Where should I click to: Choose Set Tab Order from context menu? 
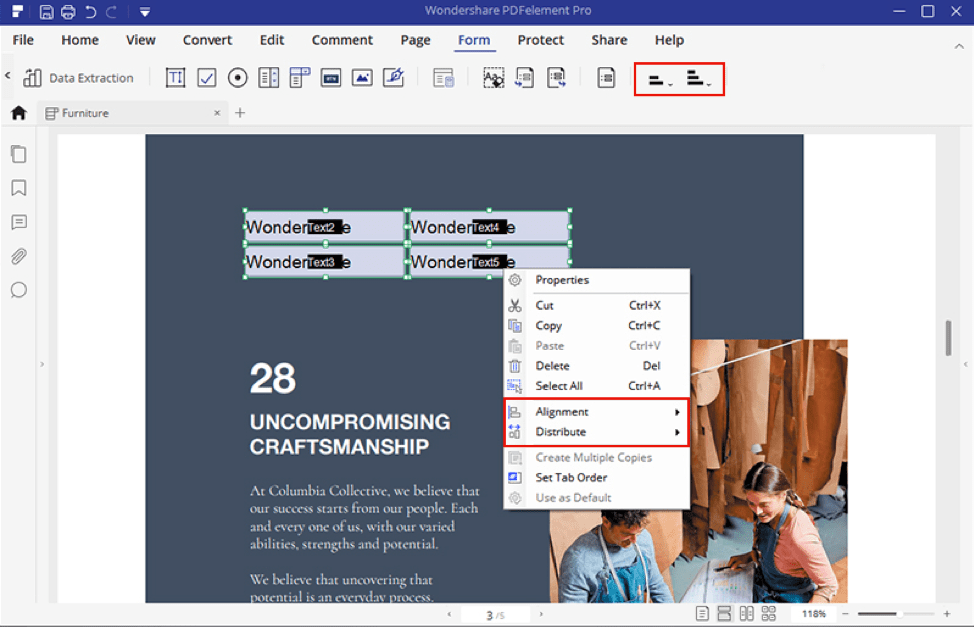(597, 478)
